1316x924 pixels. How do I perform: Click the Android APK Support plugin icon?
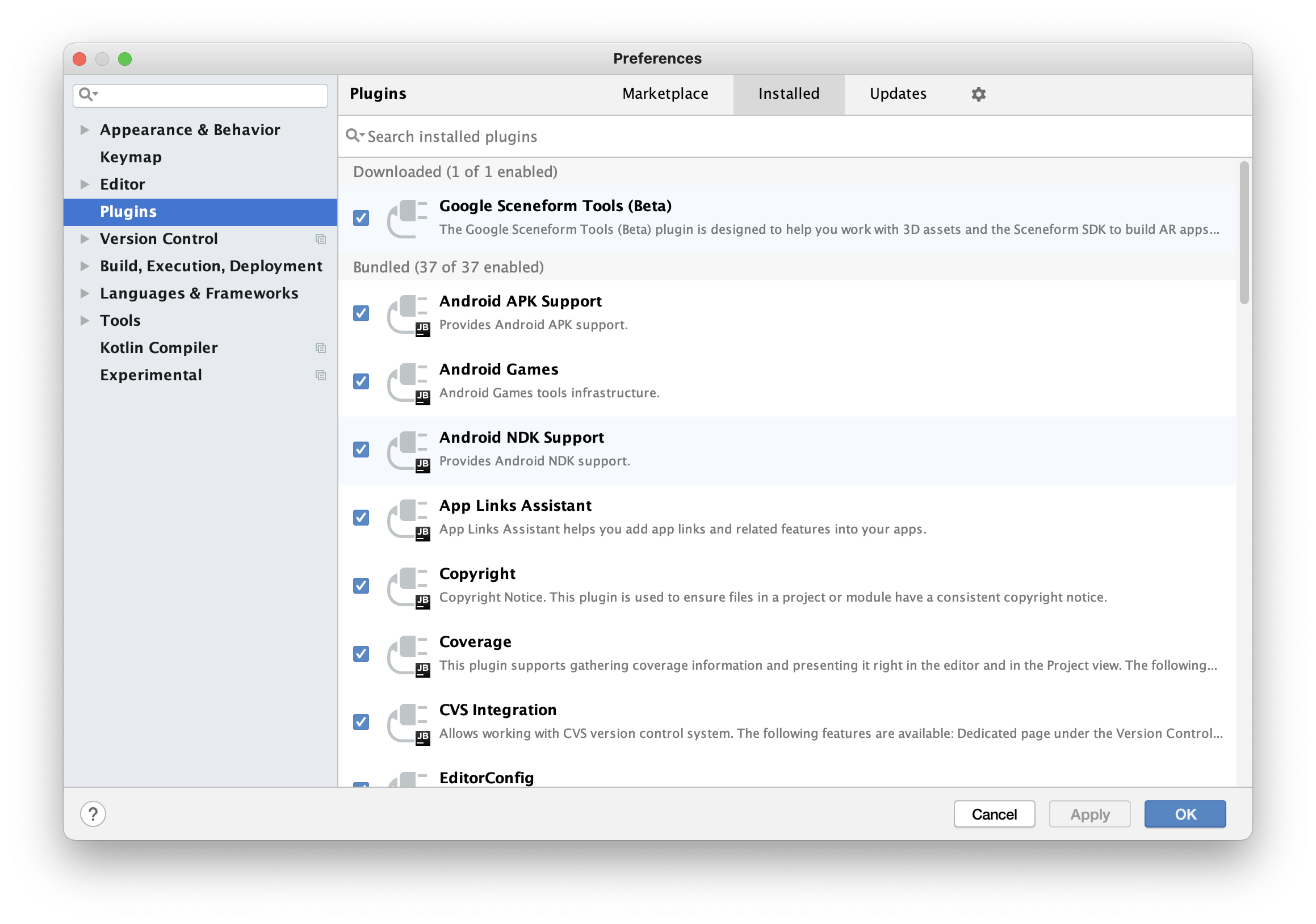(x=408, y=314)
